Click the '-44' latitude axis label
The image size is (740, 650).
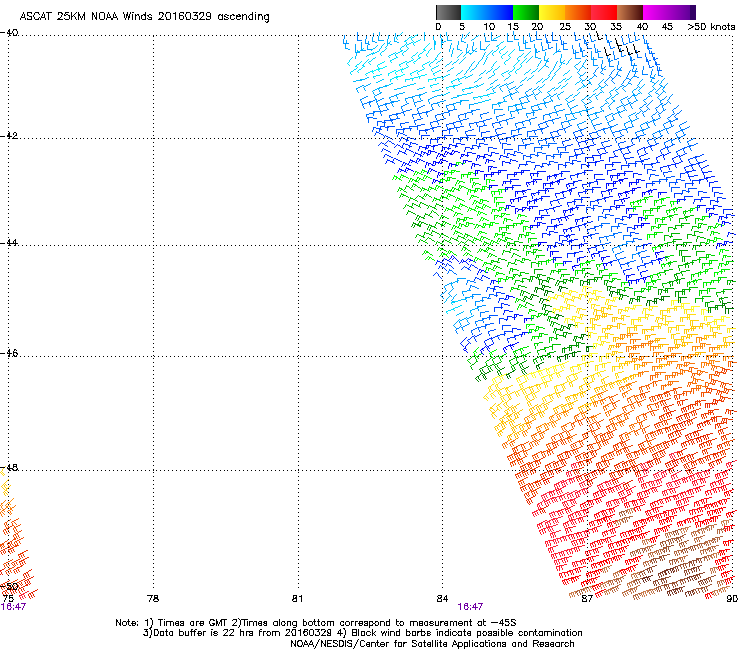click(x=9, y=243)
